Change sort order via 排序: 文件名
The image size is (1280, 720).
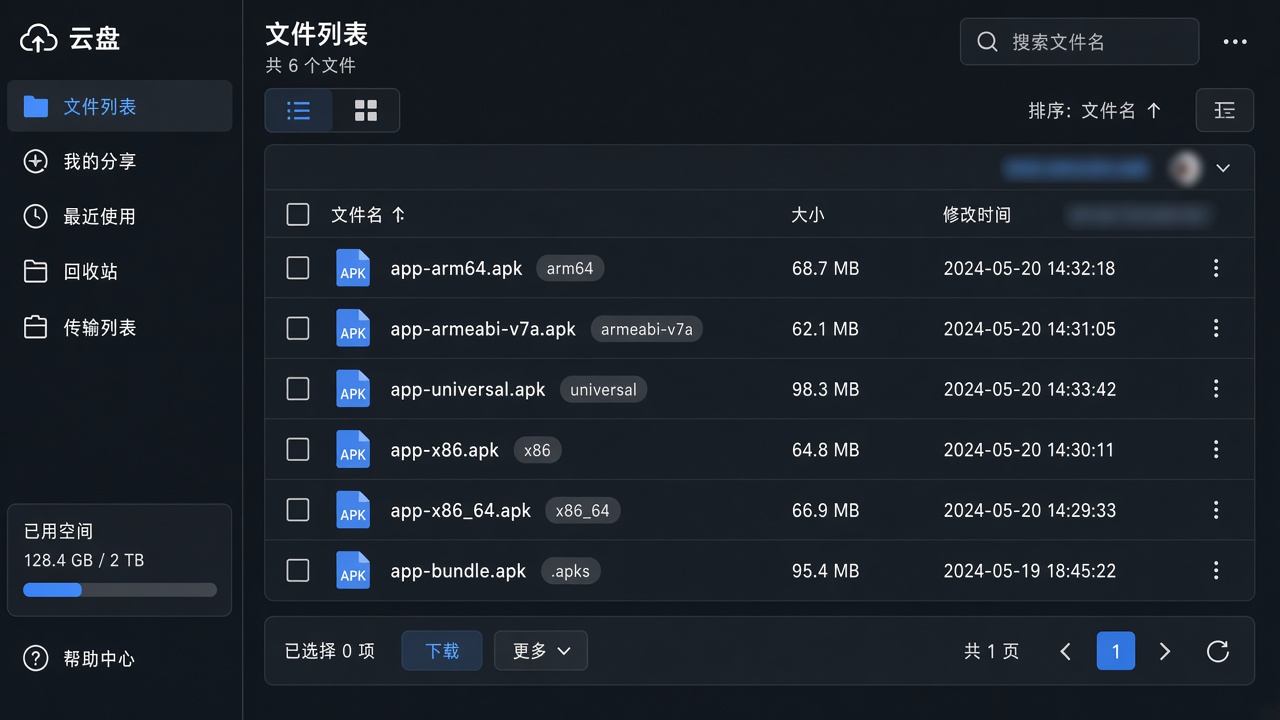pyautogui.click(x=1095, y=110)
